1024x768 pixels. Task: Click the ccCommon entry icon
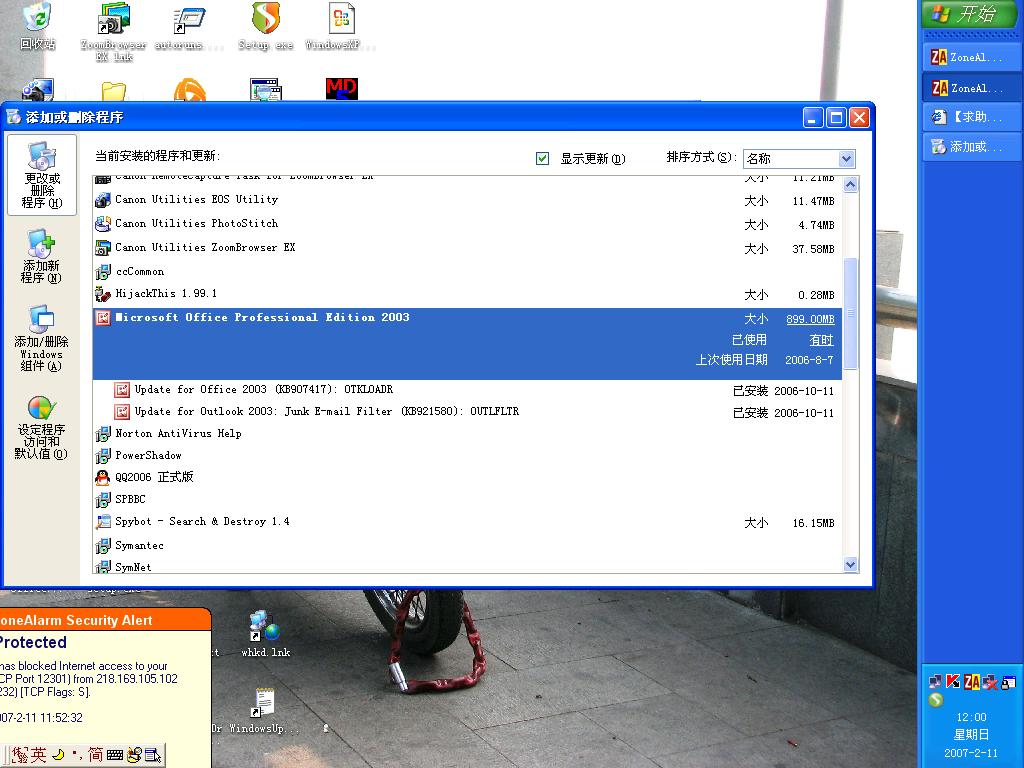103,272
